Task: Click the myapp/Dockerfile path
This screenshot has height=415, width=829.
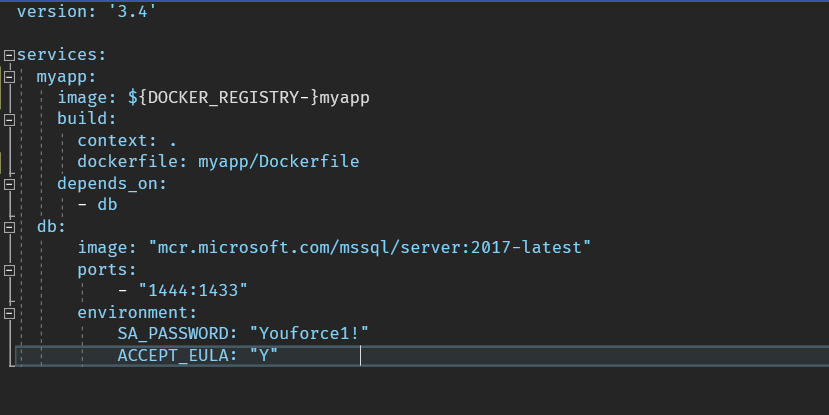Action: pos(279,162)
